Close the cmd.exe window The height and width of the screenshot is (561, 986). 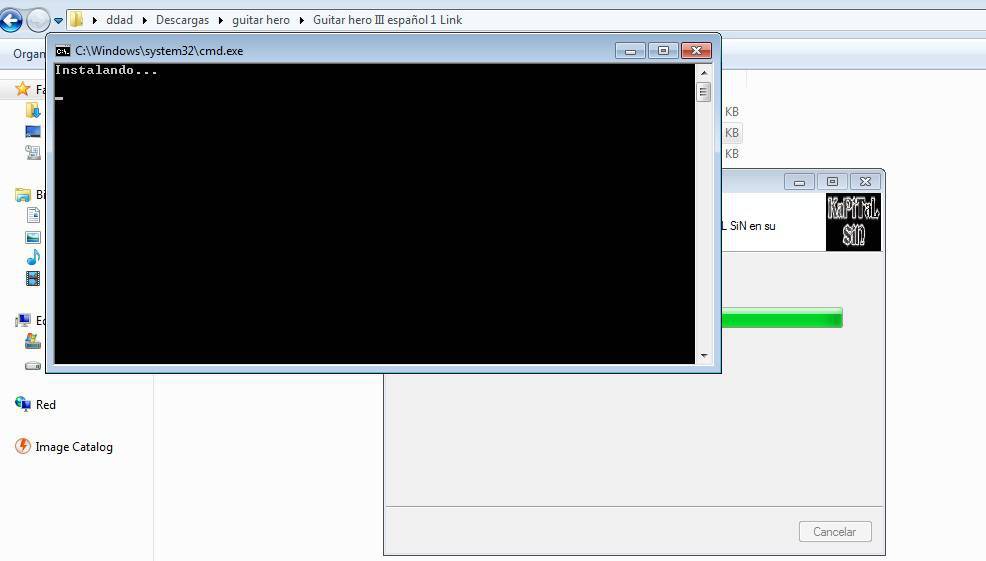click(x=696, y=51)
